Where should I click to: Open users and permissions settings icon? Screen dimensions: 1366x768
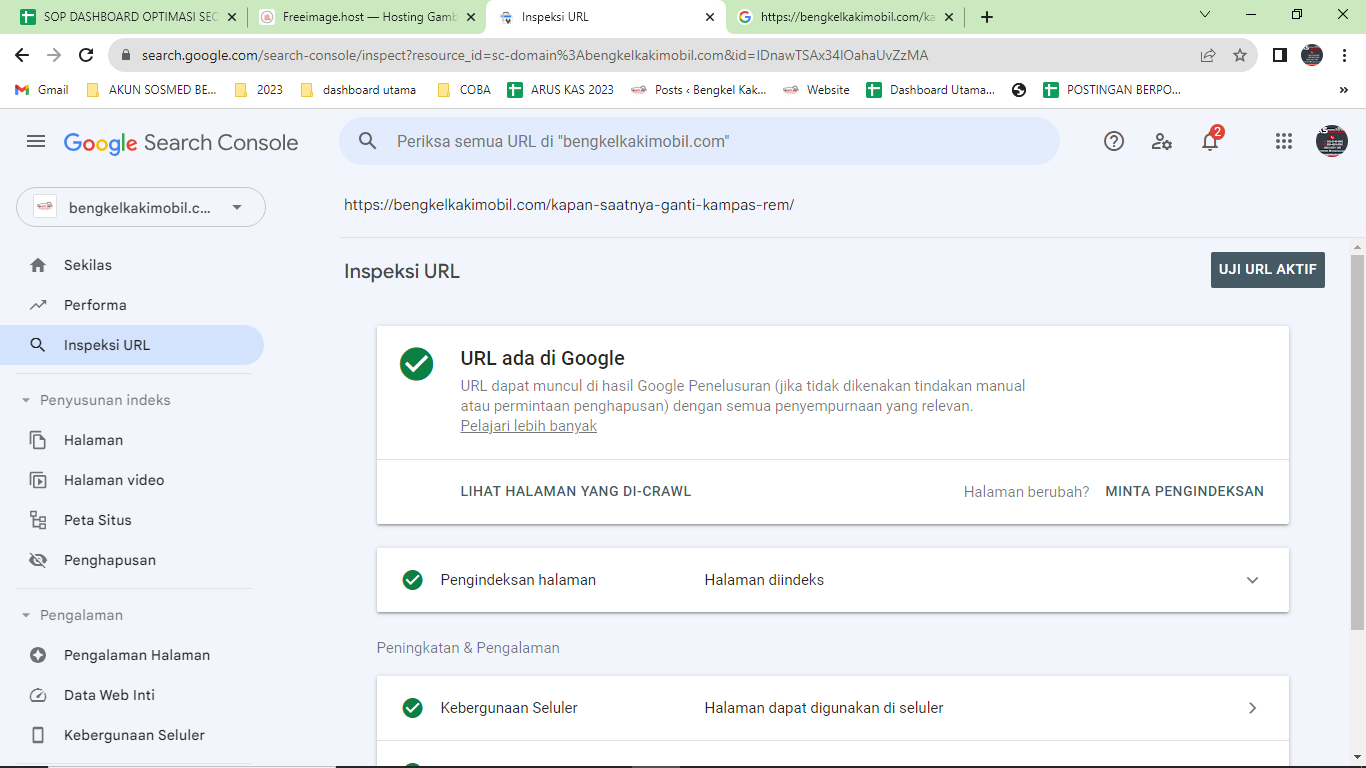[x=1162, y=142]
